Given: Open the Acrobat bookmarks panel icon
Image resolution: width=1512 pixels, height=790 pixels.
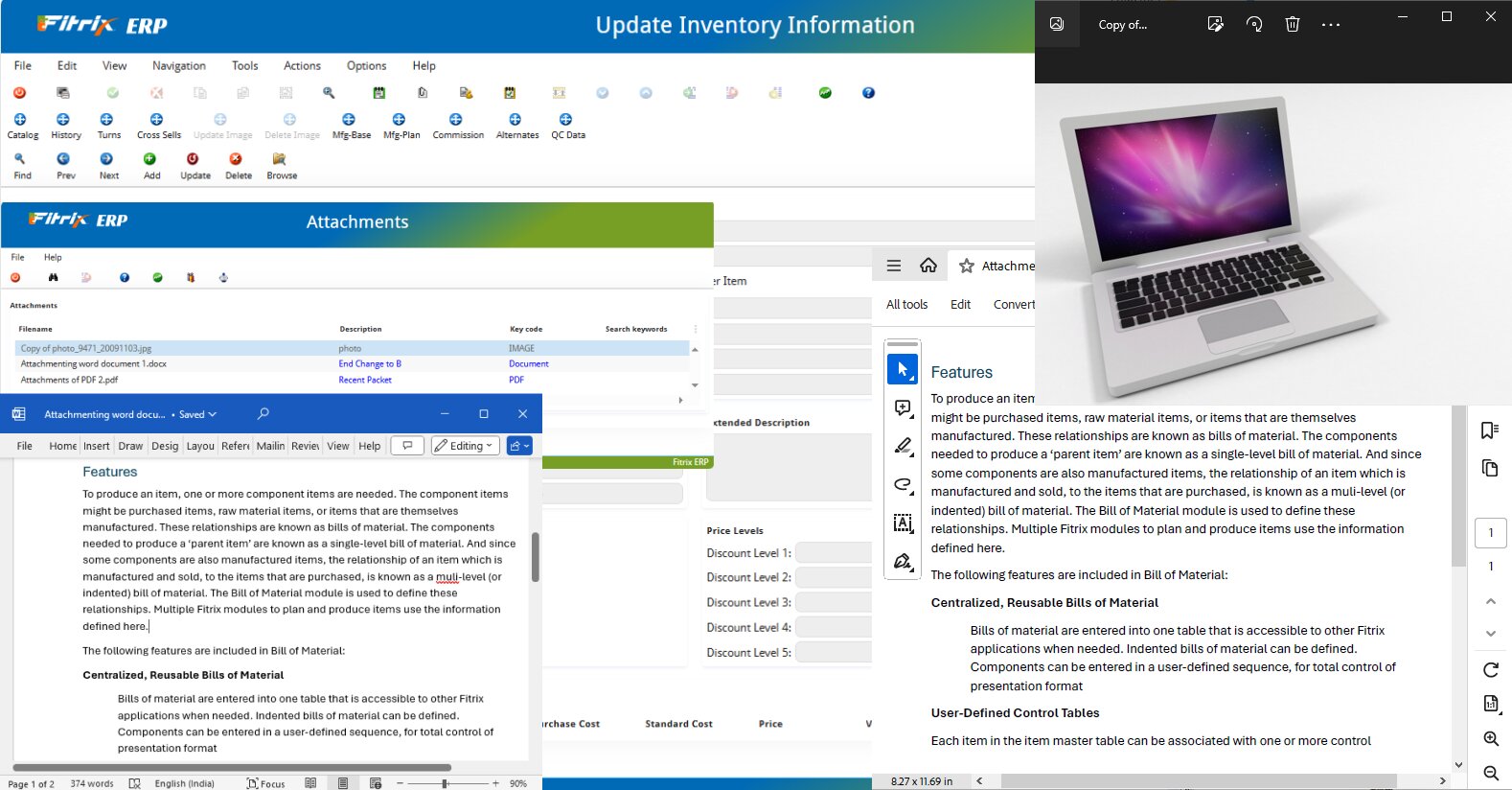Looking at the screenshot, I should click(1489, 430).
